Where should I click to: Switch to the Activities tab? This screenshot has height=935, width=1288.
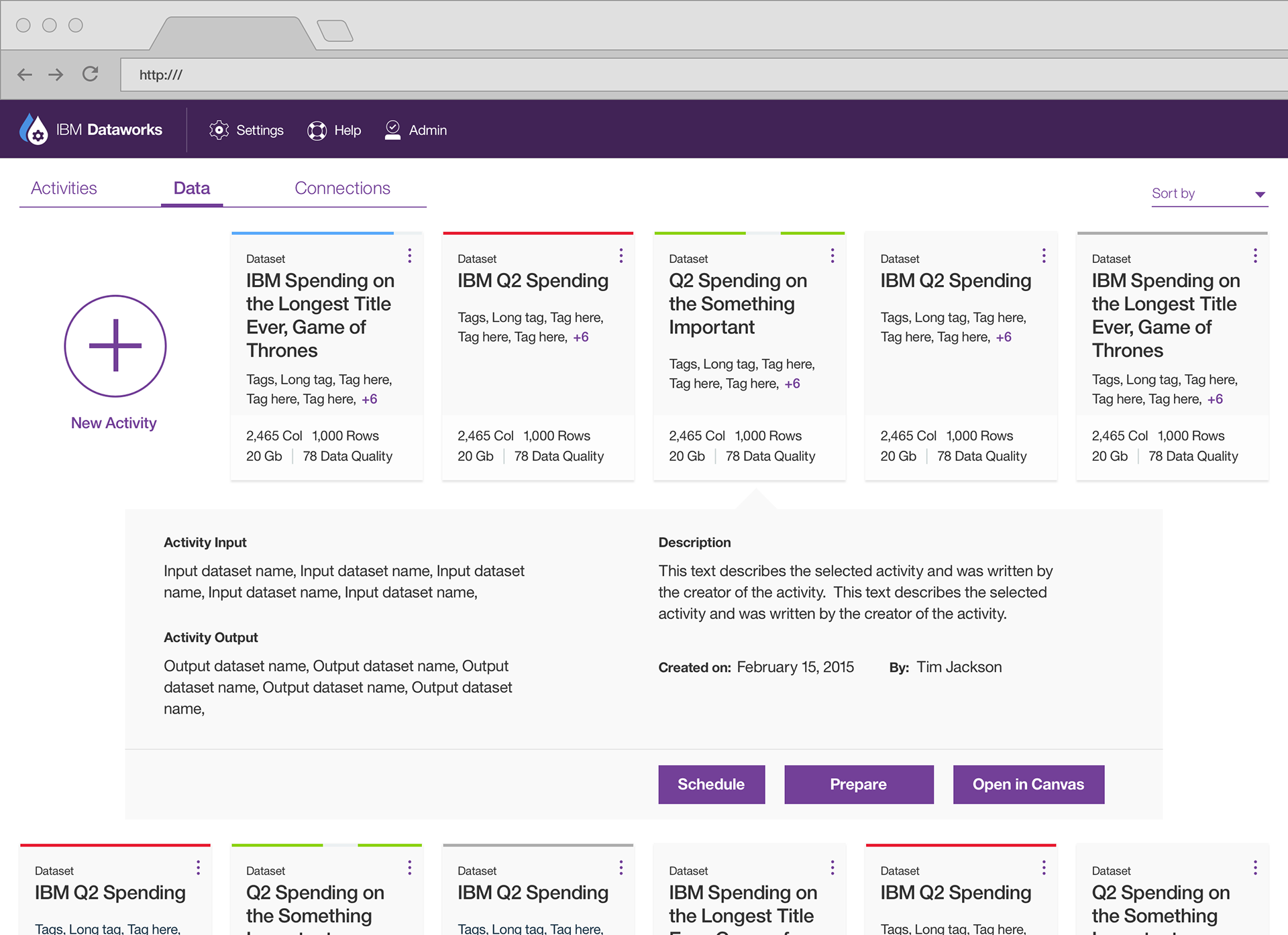64,188
